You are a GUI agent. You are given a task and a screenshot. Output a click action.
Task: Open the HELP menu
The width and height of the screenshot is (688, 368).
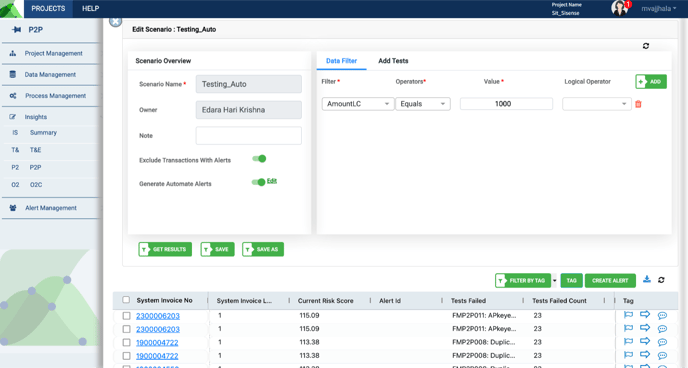[x=90, y=8]
